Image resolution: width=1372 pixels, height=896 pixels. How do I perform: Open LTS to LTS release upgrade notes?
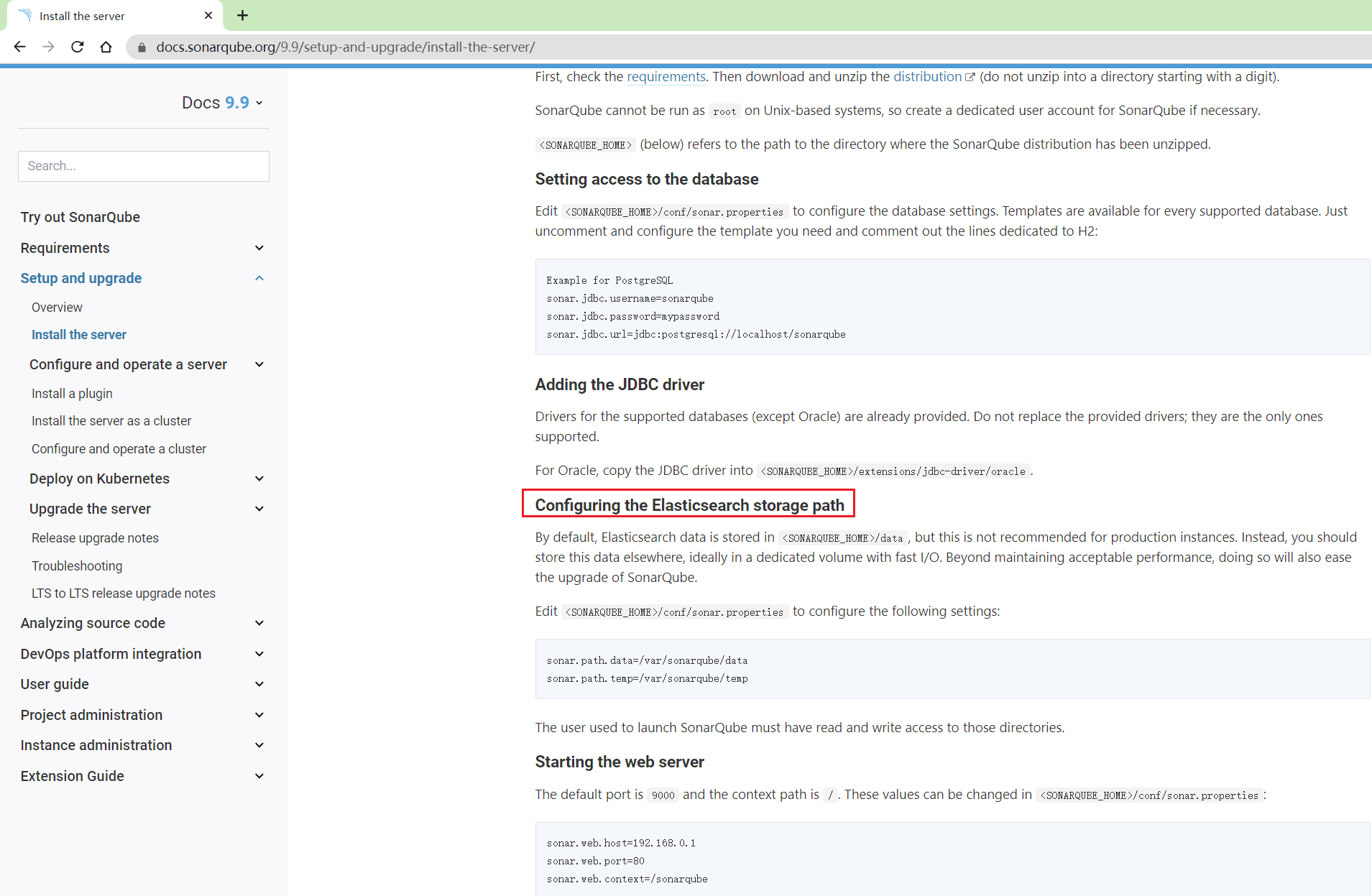tap(124, 594)
